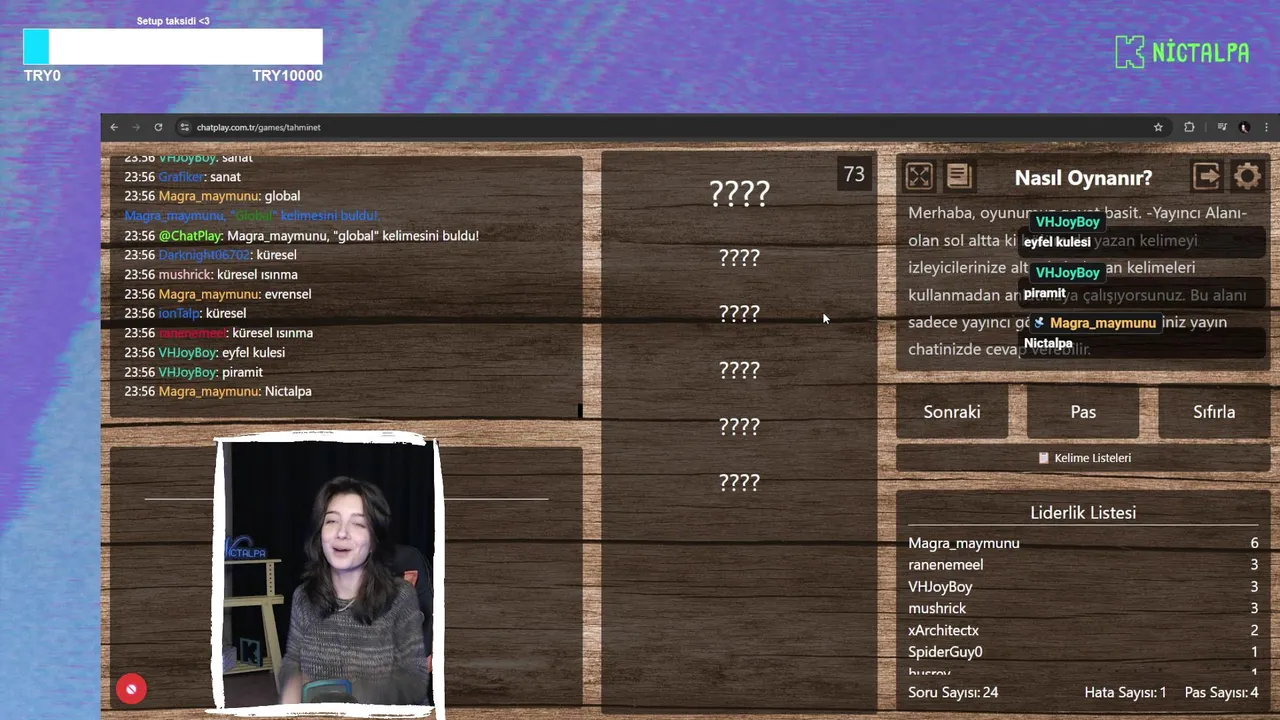This screenshot has height=720, width=1280.
Task: Click Soru Sayısı: 24
Action: 953,692
